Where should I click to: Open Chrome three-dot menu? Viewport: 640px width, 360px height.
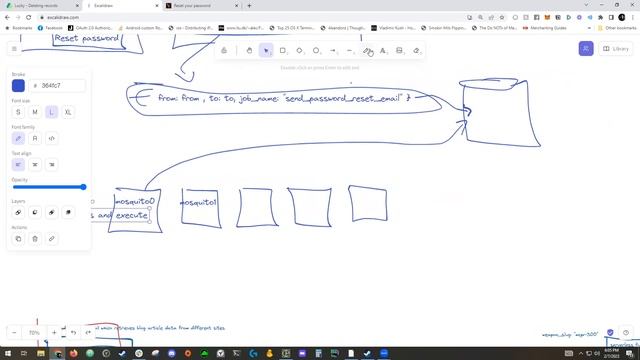[633, 18]
